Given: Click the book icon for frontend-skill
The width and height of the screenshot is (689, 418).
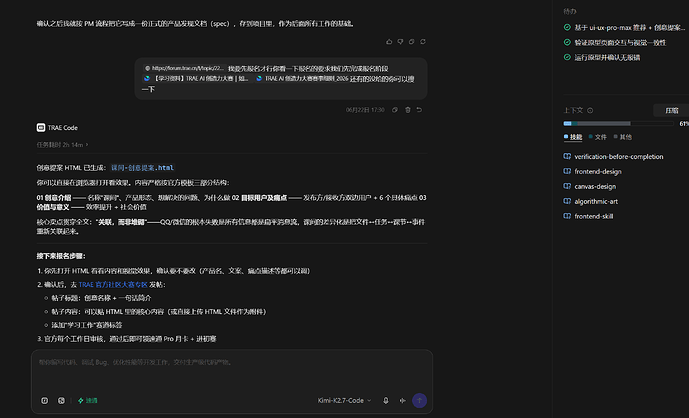Looking at the screenshot, I should 567,216.
